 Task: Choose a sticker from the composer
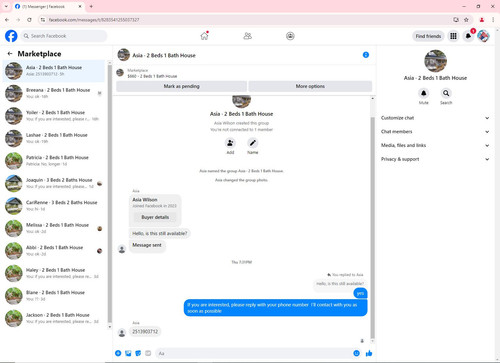coord(138,353)
